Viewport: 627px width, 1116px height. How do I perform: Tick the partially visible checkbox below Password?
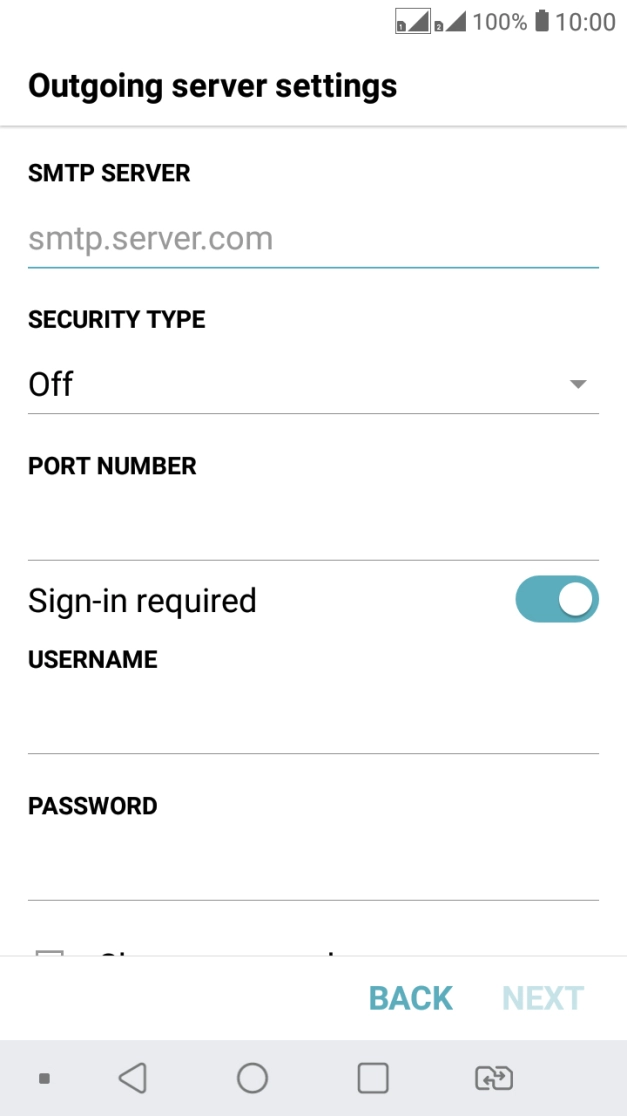pyautogui.click(x=50, y=952)
